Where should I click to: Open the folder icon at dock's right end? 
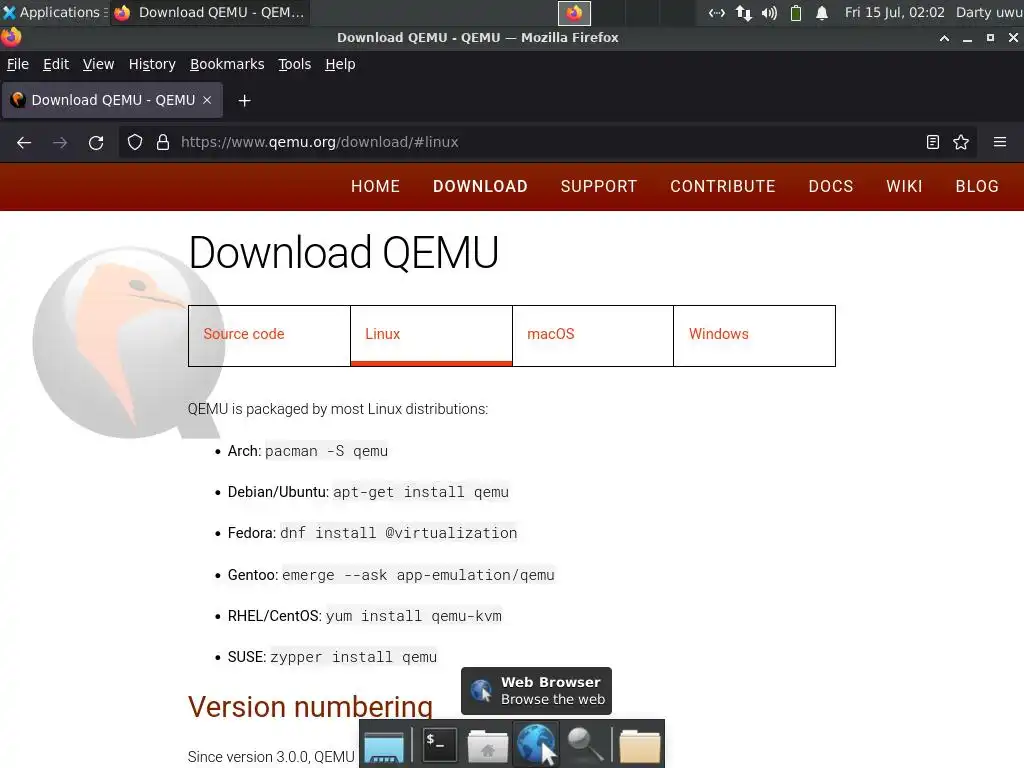[639, 746]
